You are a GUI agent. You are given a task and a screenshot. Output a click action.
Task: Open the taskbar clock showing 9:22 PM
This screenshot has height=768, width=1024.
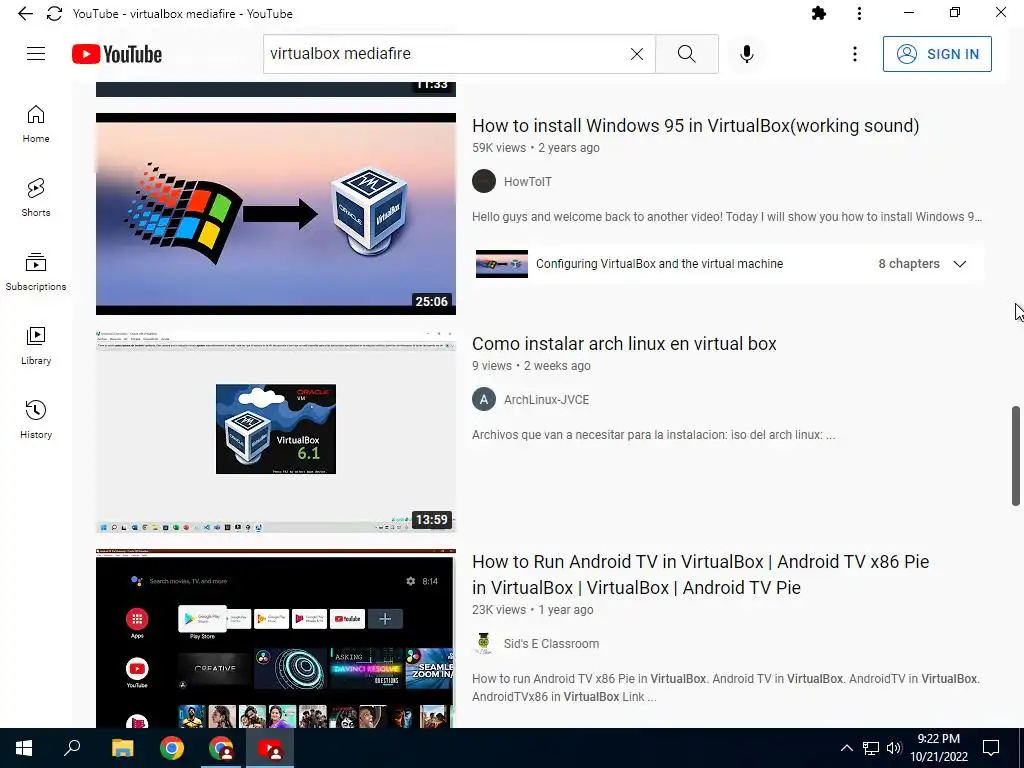tap(939, 748)
